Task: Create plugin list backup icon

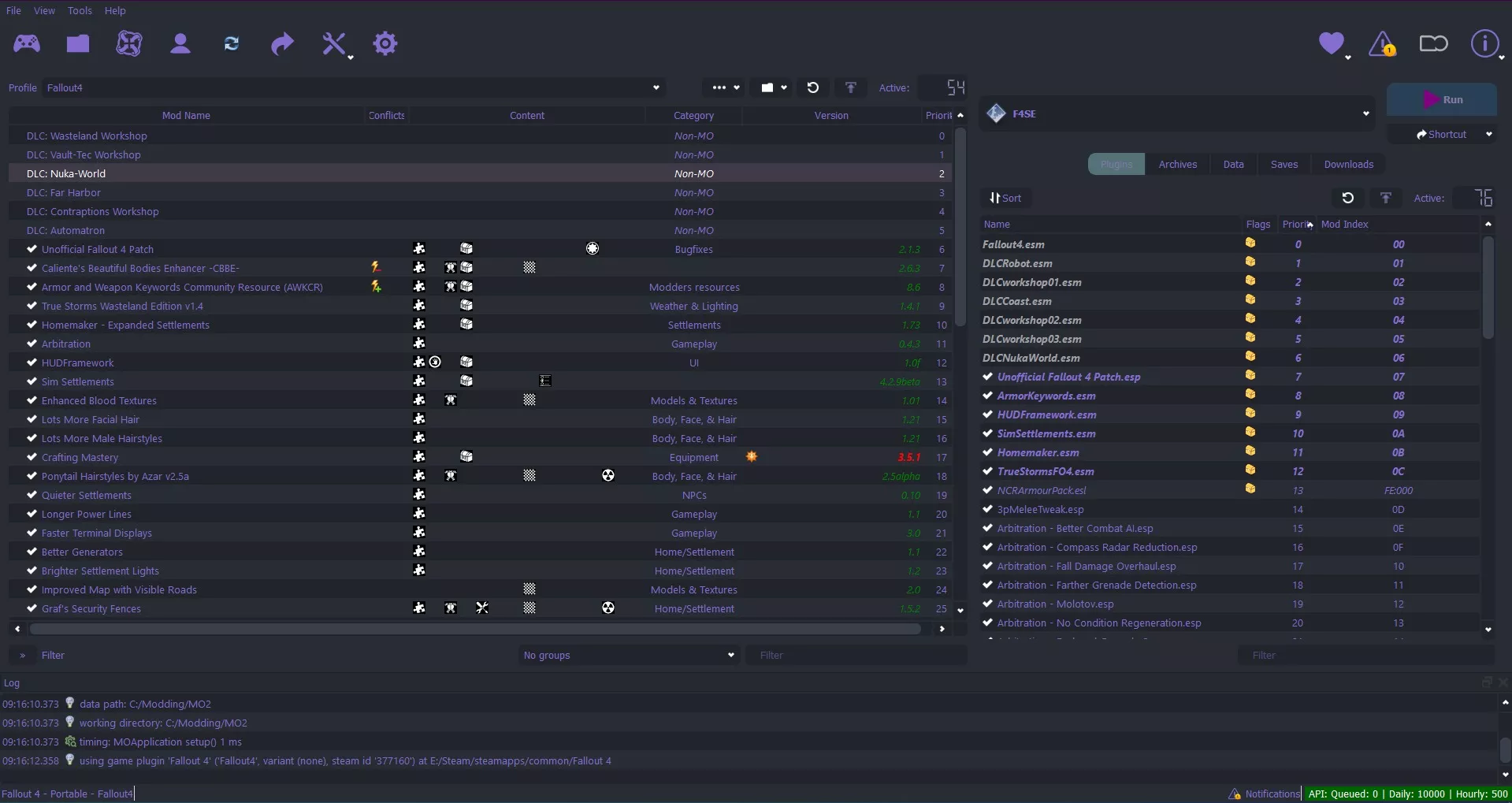Action: (1386, 198)
